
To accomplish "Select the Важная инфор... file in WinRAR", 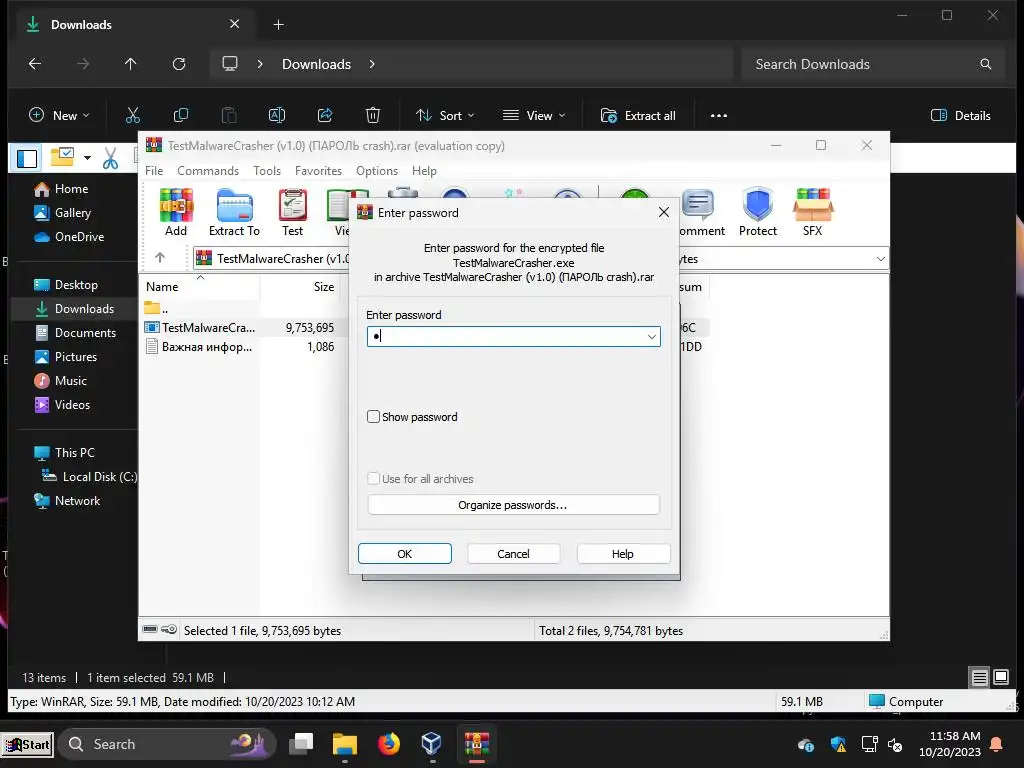I will [206, 347].
